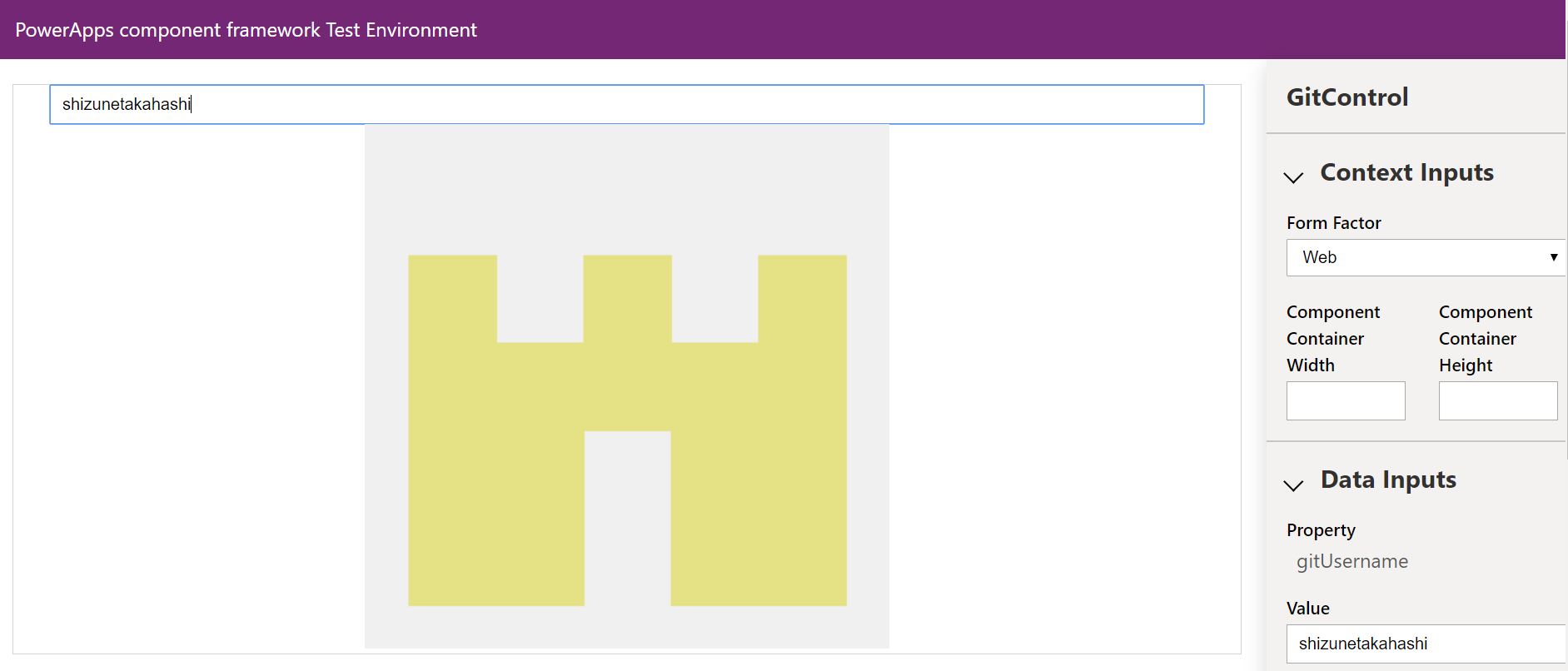
Task: Click the PowerApps component framework Test Environment title
Action: coord(246,30)
